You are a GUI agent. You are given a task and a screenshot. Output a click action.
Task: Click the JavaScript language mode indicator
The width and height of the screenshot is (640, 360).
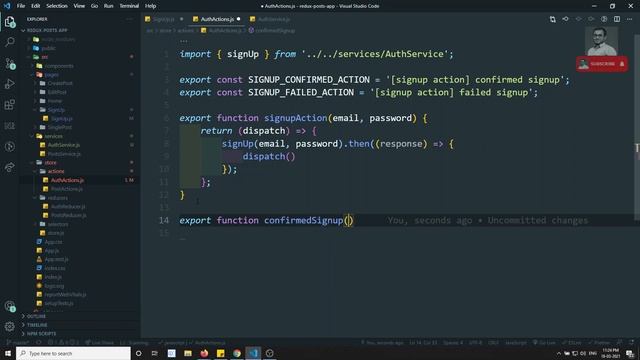pos(516,342)
